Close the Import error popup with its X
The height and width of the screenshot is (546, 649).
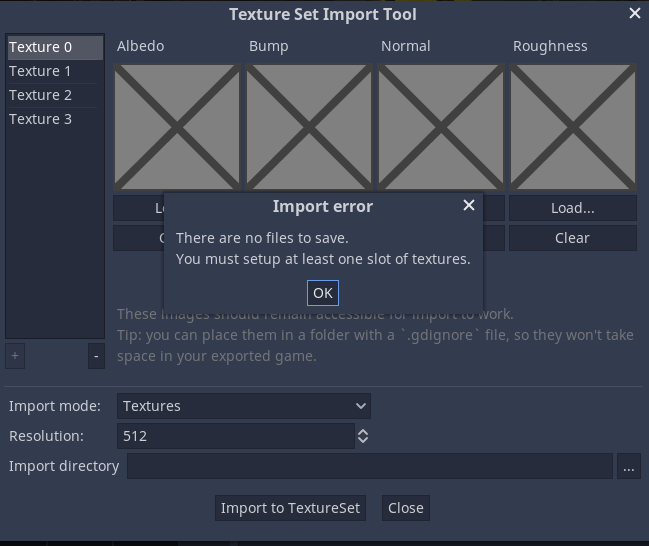[x=469, y=205]
